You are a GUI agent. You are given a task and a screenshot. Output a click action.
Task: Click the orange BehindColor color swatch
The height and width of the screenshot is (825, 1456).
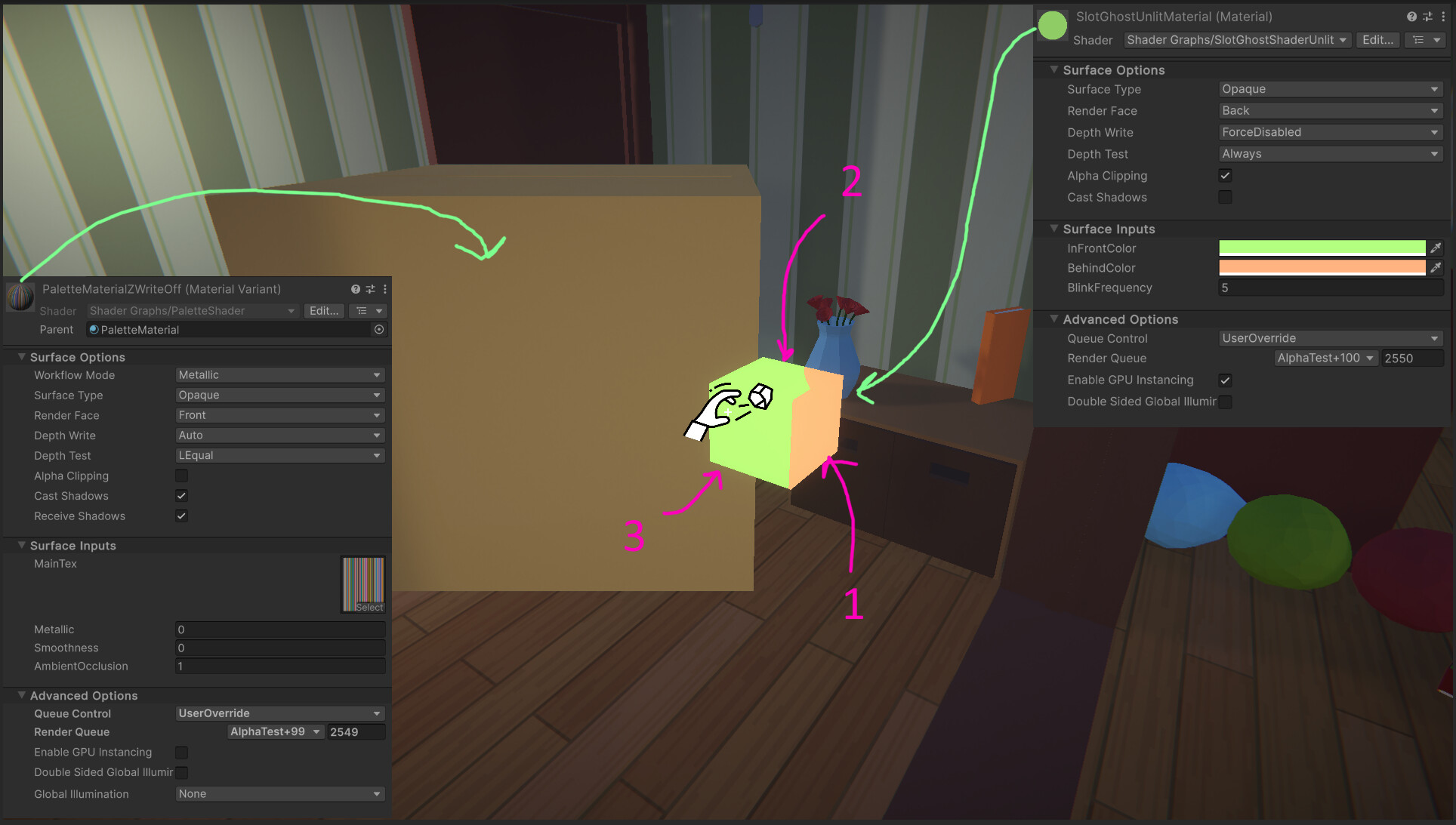[x=1322, y=267]
